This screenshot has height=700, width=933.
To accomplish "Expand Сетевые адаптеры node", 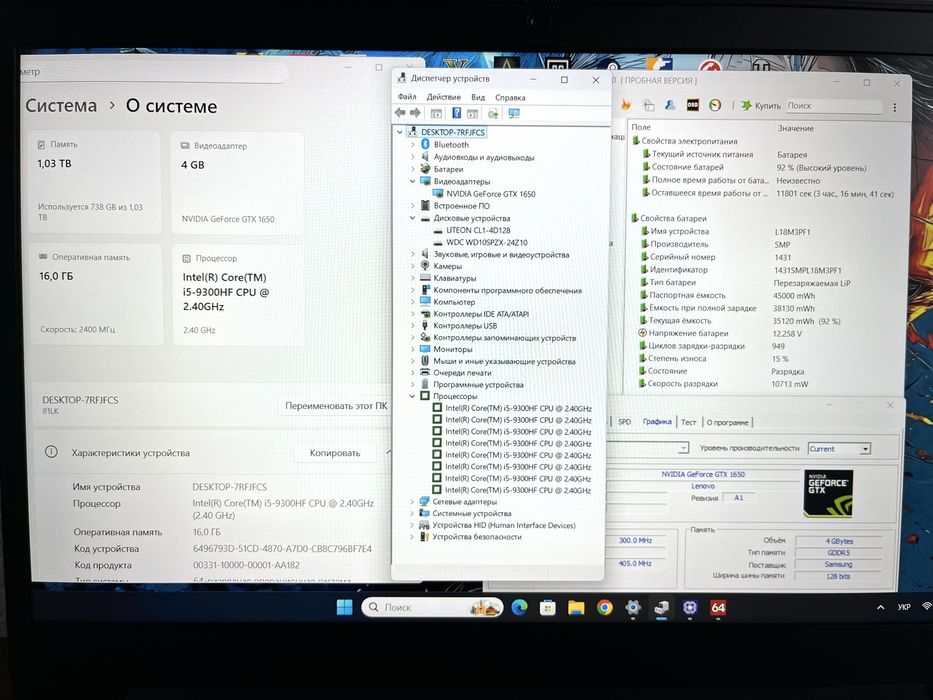I will 412,502.
